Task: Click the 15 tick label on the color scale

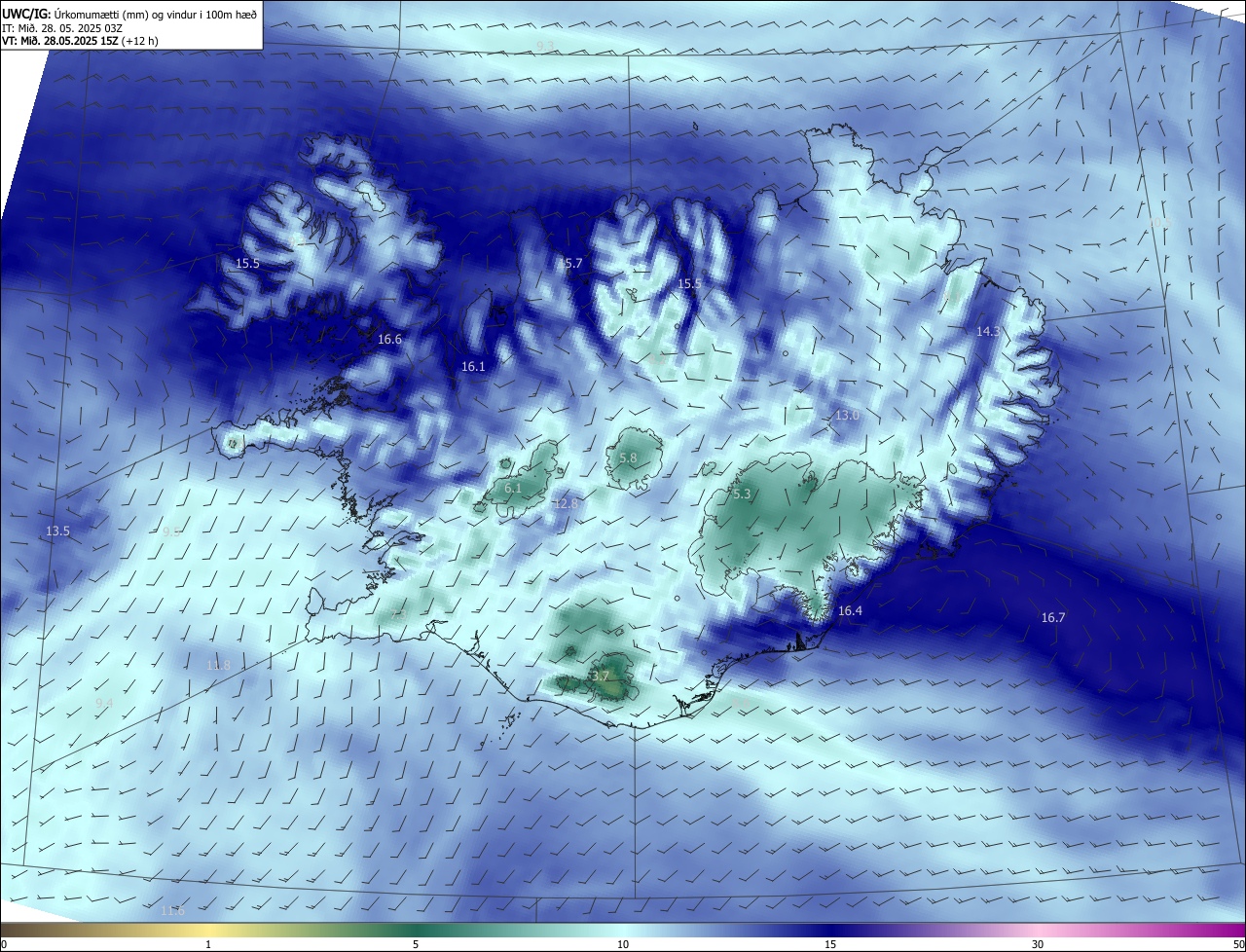Action: click(830, 944)
